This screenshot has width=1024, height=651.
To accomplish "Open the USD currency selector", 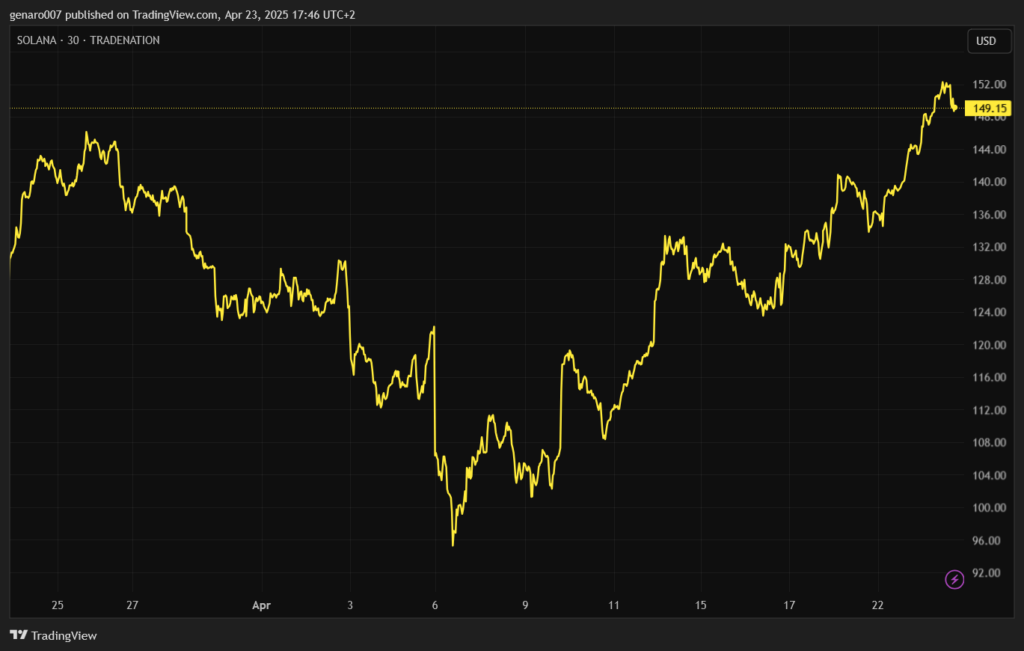I will point(985,41).
